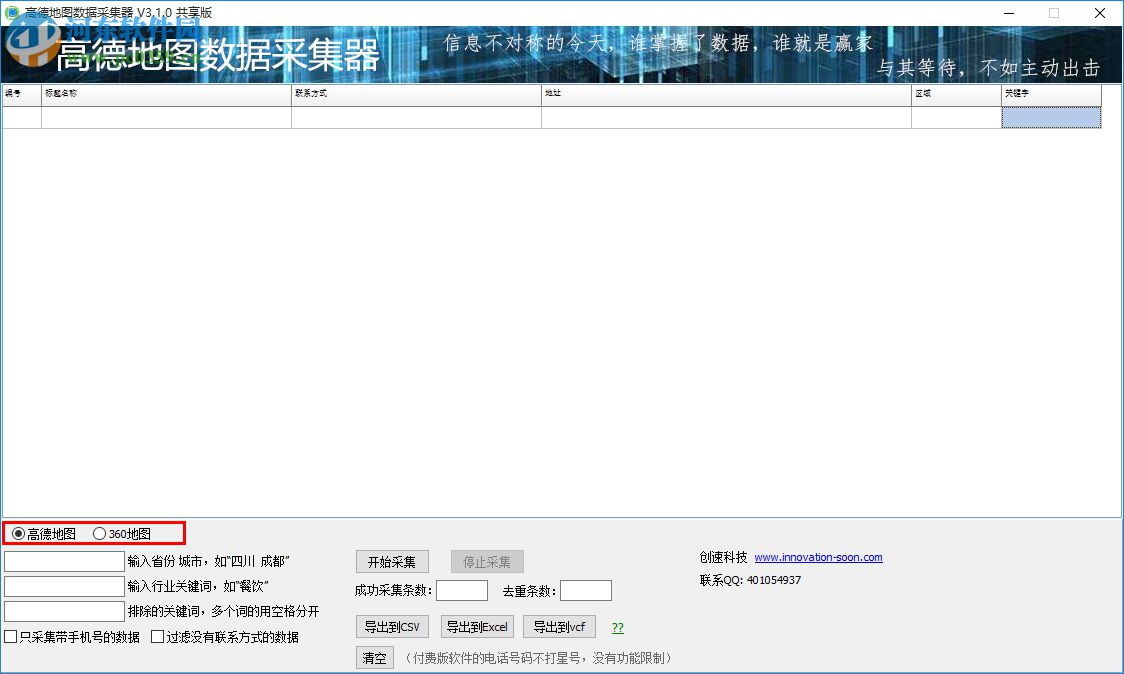Click the 开始采集 button

click(x=391, y=561)
